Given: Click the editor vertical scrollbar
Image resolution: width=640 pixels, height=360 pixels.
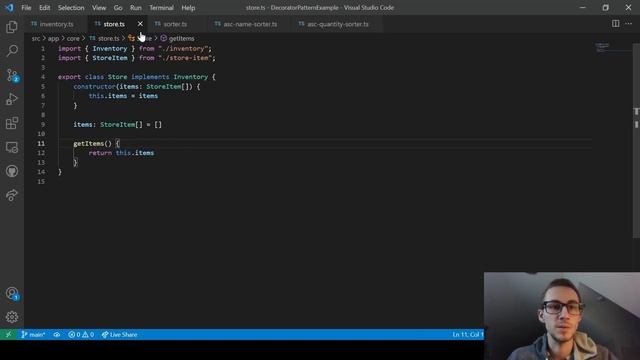Looking at the screenshot, I should [x=636, y=139].
